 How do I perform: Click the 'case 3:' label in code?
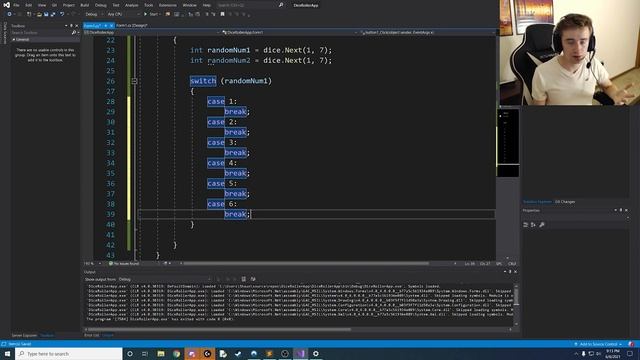(222, 142)
